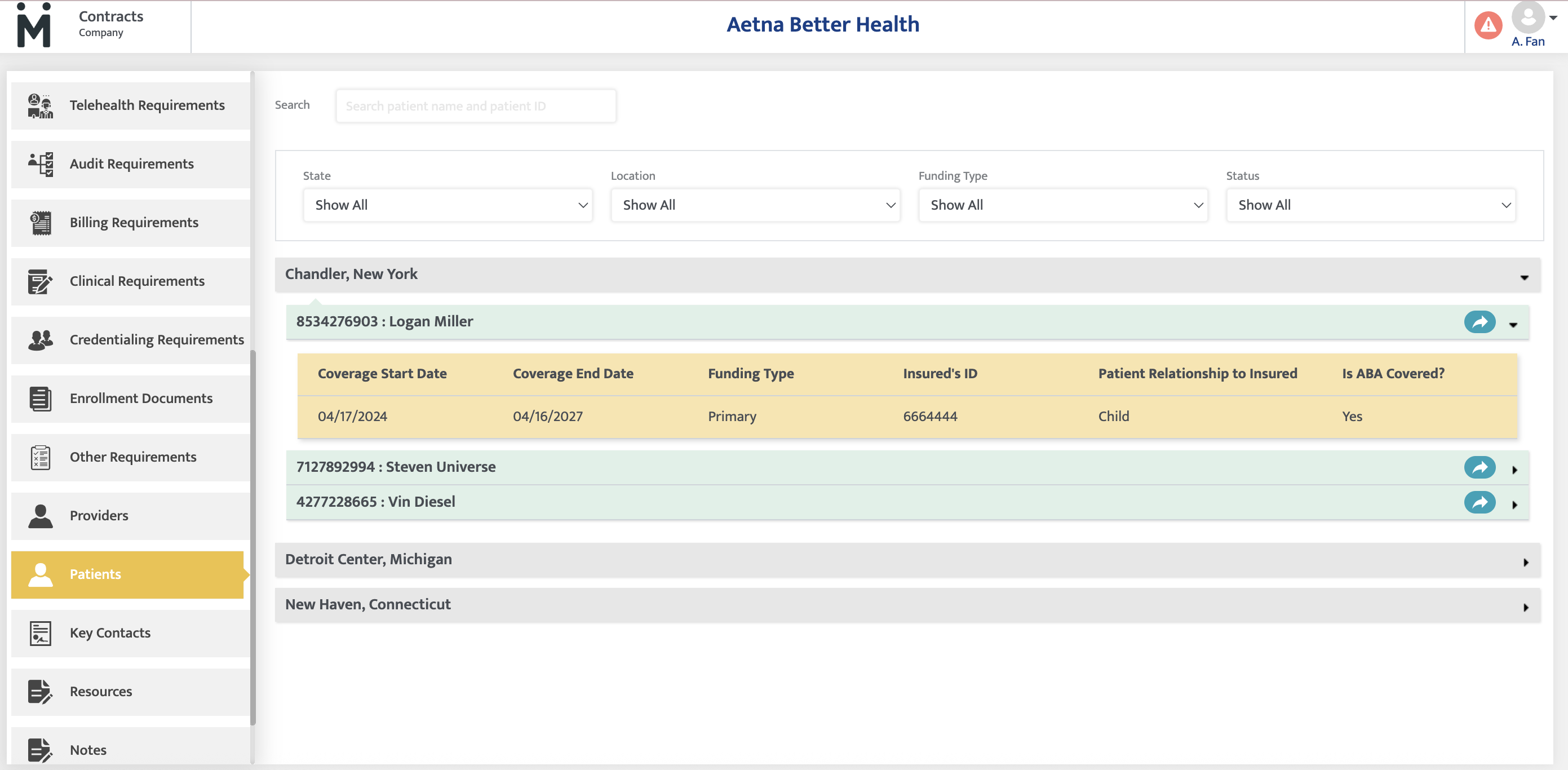Image resolution: width=1568 pixels, height=770 pixels.
Task: Click the Billing Requirements invoice icon
Action: pos(40,223)
